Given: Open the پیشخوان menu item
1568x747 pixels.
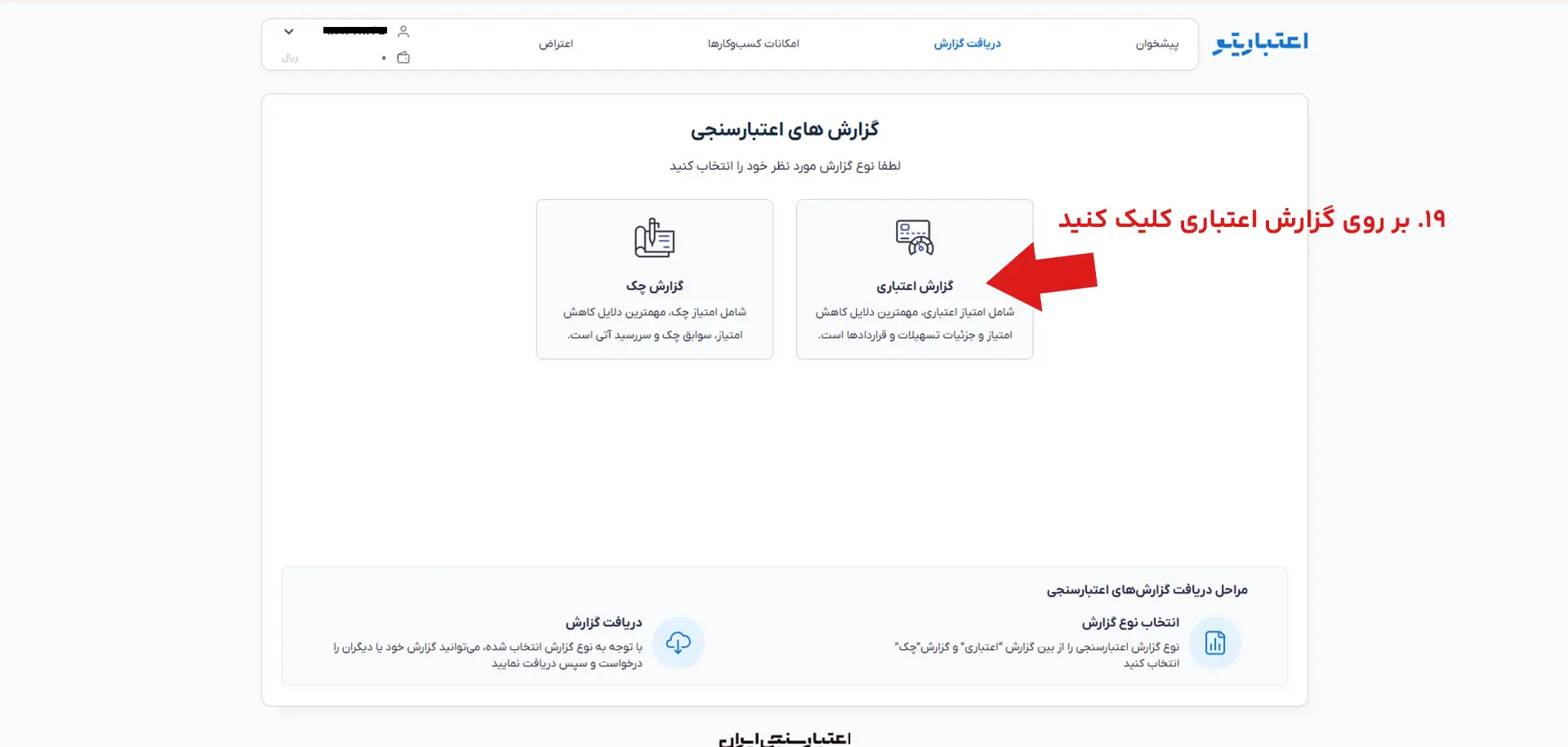Looking at the screenshot, I should pyautogui.click(x=1157, y=43).
